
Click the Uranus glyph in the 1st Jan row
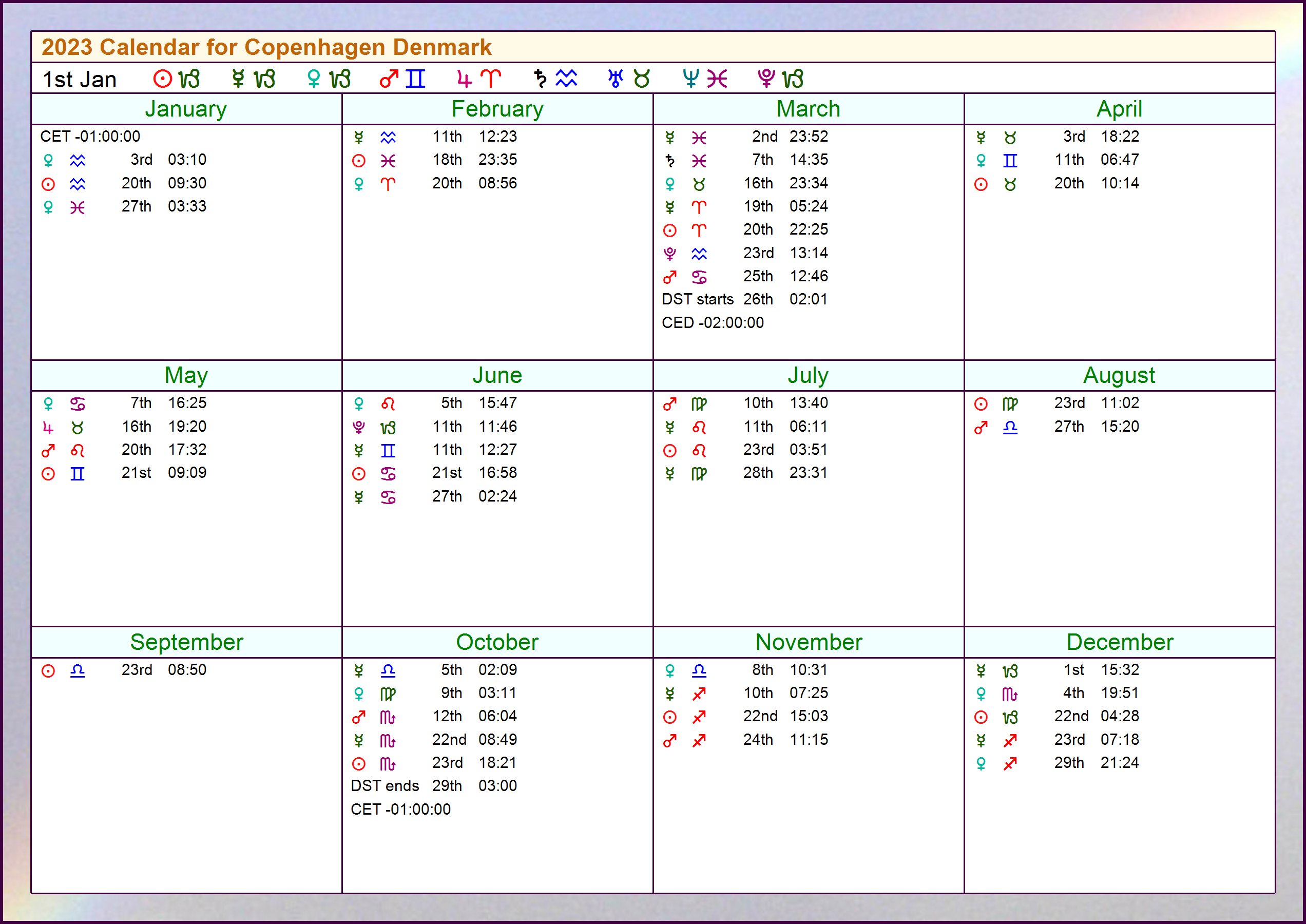tap(615, 79)
